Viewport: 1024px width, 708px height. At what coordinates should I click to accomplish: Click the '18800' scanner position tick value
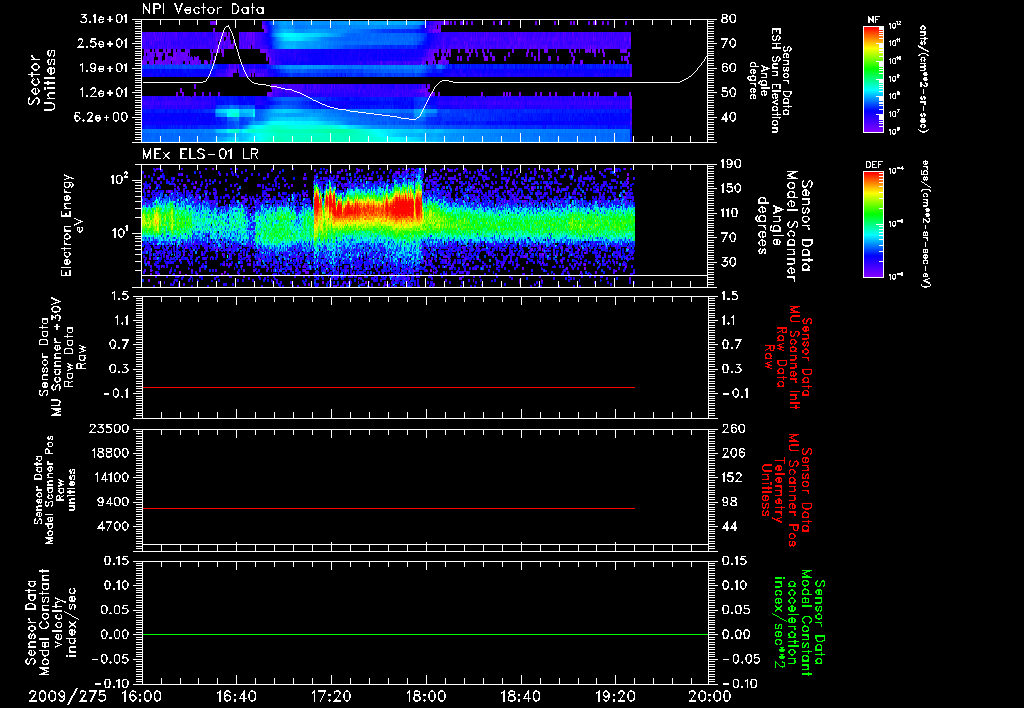point(108,453)
